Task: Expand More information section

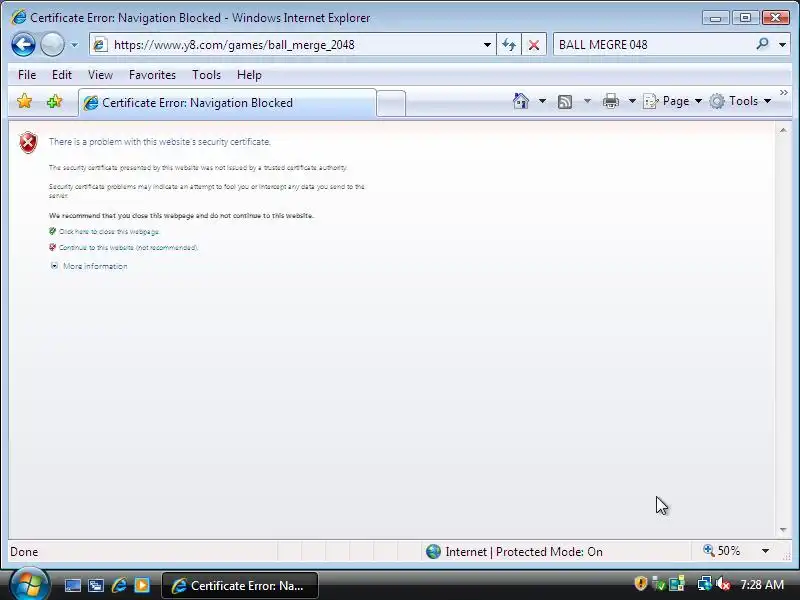Action: pos(94,266)
